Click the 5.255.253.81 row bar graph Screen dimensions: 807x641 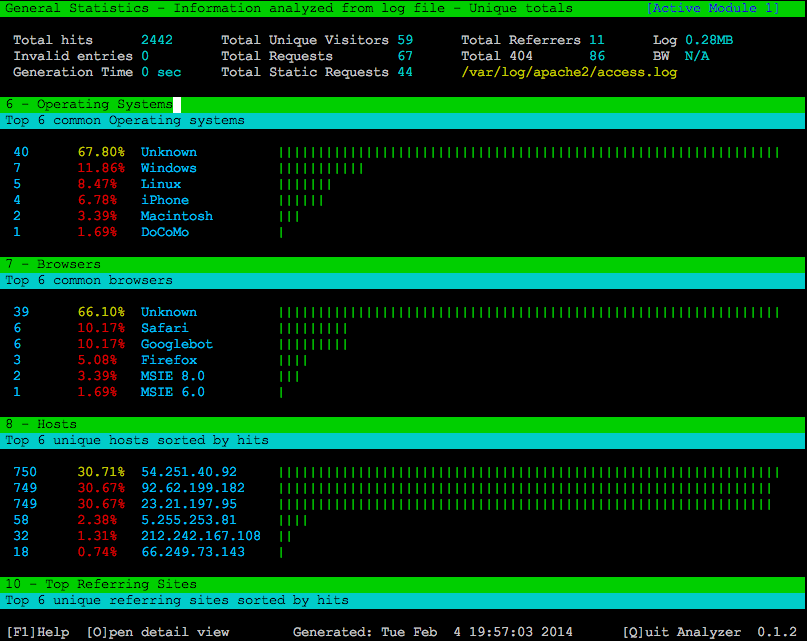pyautogui.click(x=293, y=520)
